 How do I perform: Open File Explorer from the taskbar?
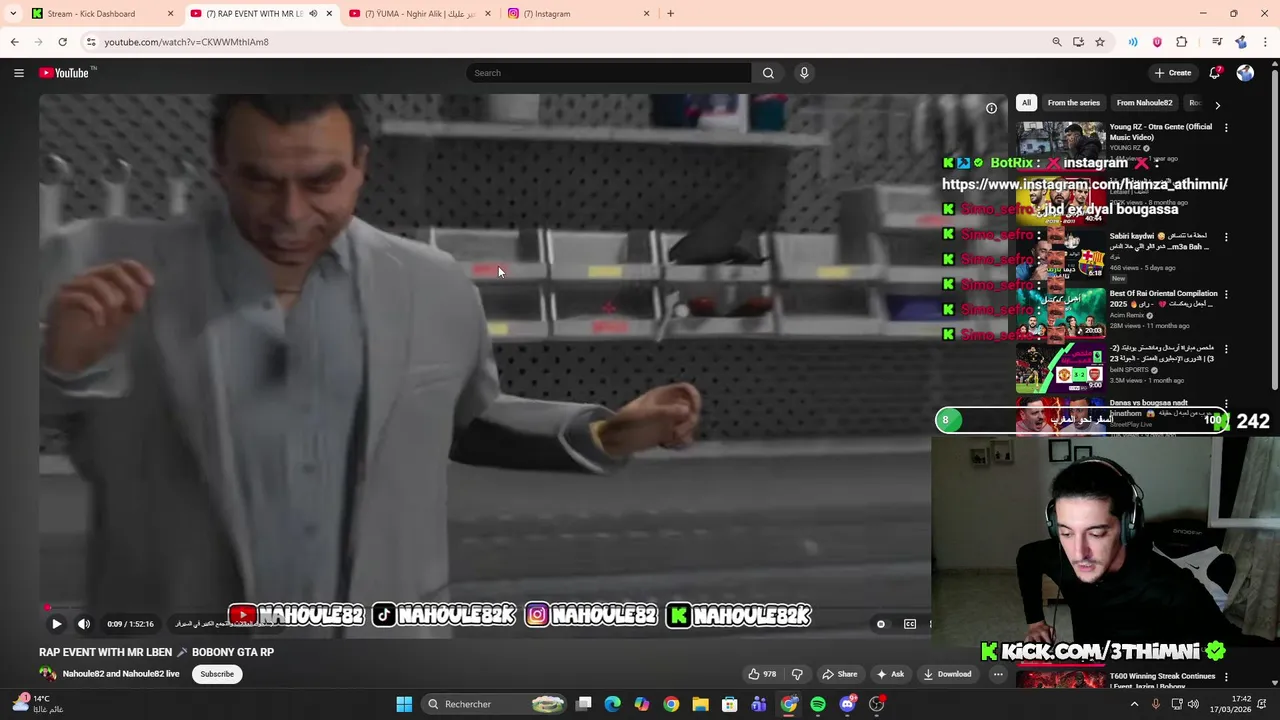[x=701, y=704]
